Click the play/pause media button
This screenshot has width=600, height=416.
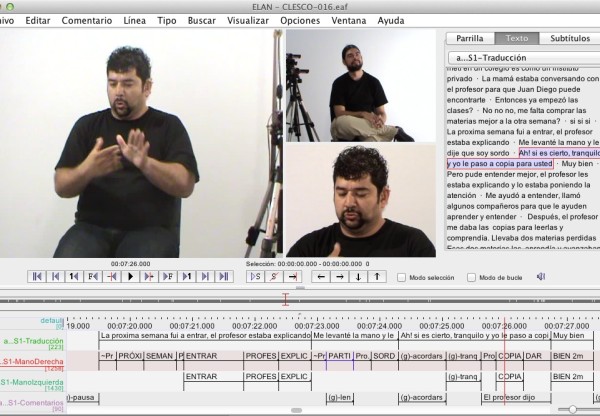[x=131, y=276]
